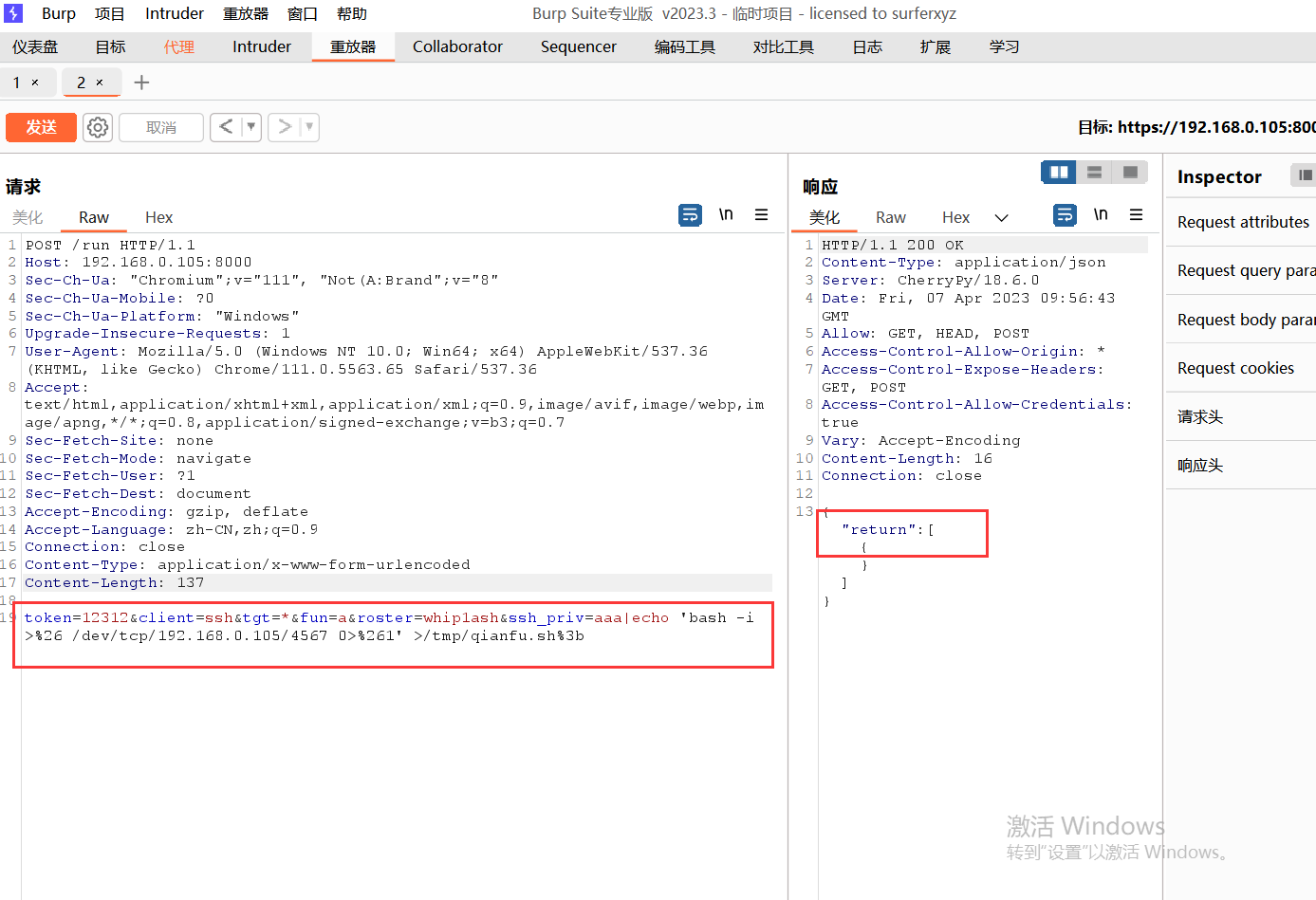This screenshot has width=1316, height=900.
Task: Expand Request attributes in Inspector
Action: [1241, 222]
